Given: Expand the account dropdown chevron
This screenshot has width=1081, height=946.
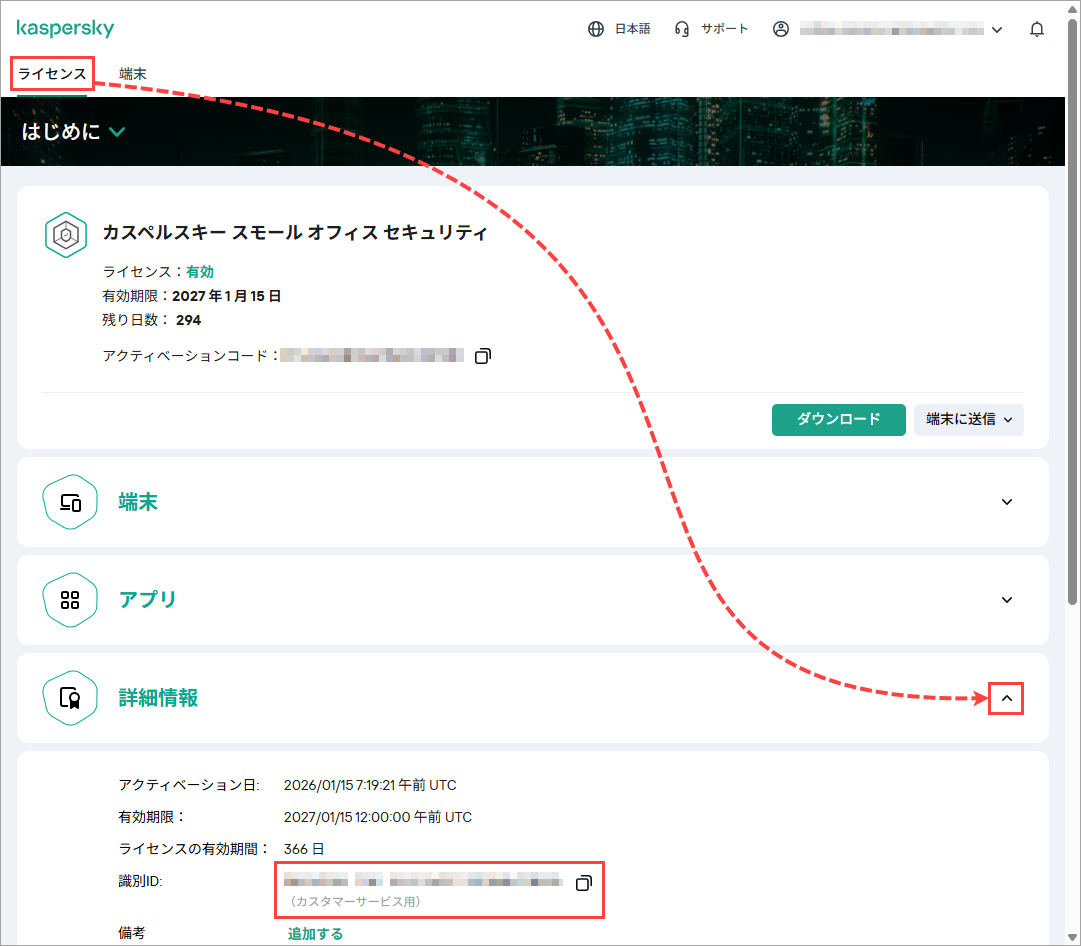Looking at the screenshot, I should click(997, 30).
